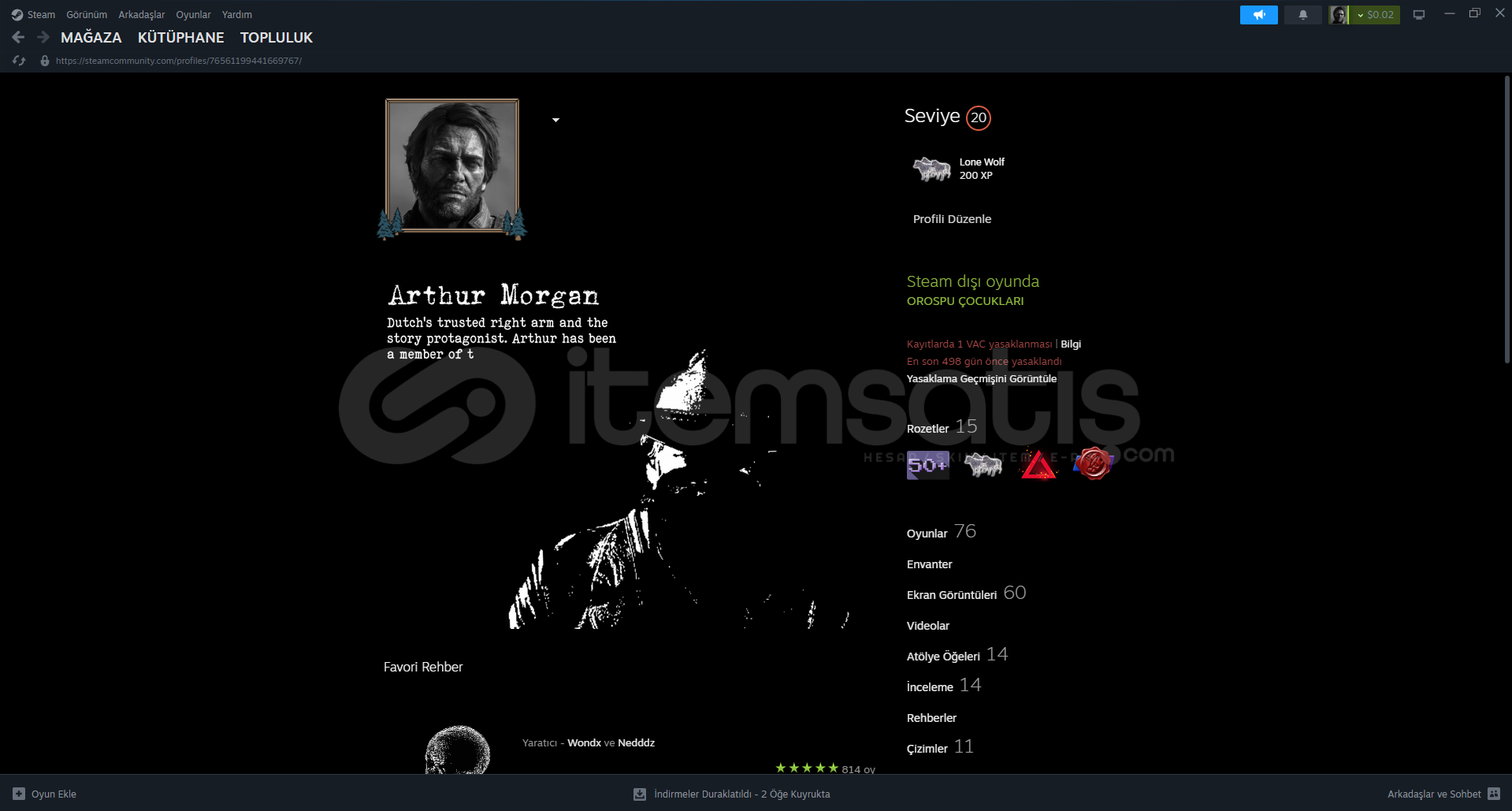Open the Yardım menu
Screen dimensions: 1512x811
pos(237,15)
